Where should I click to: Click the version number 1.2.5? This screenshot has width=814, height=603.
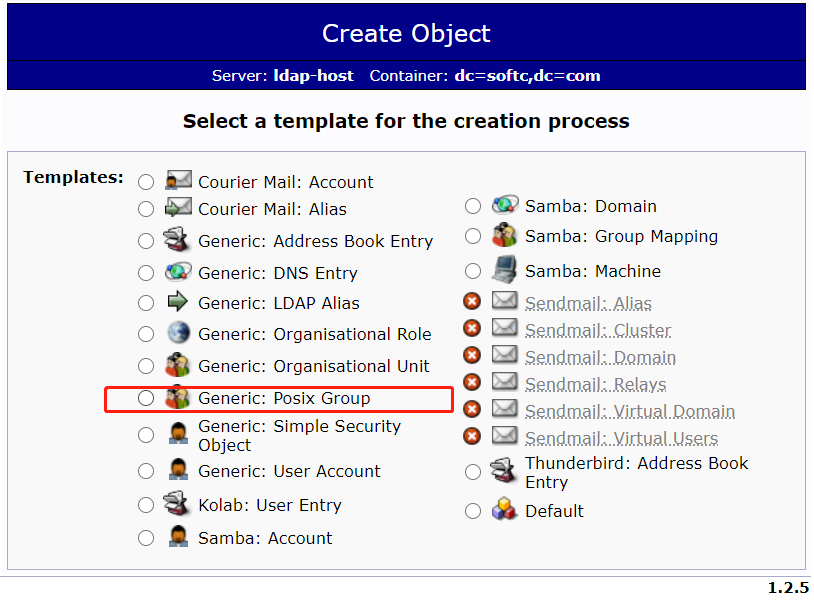click(788, 588)
